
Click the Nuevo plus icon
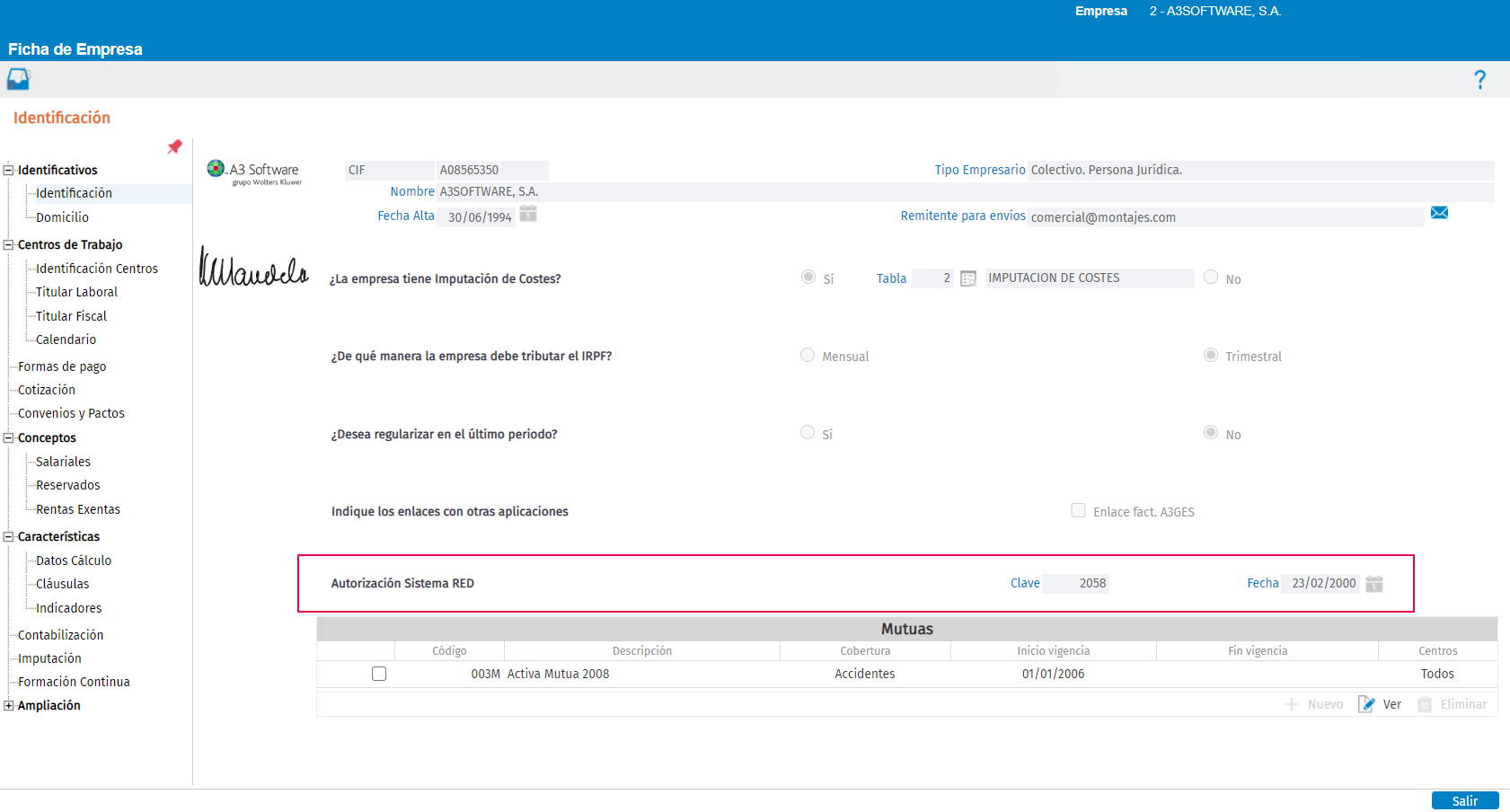click(1292, 704)
